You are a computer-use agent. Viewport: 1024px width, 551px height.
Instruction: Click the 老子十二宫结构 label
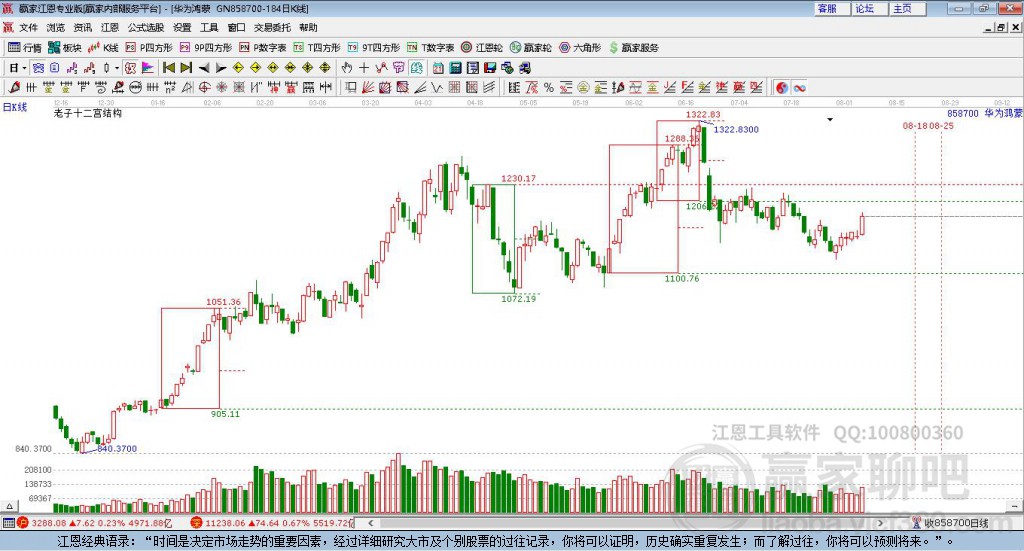click(88, 113)
